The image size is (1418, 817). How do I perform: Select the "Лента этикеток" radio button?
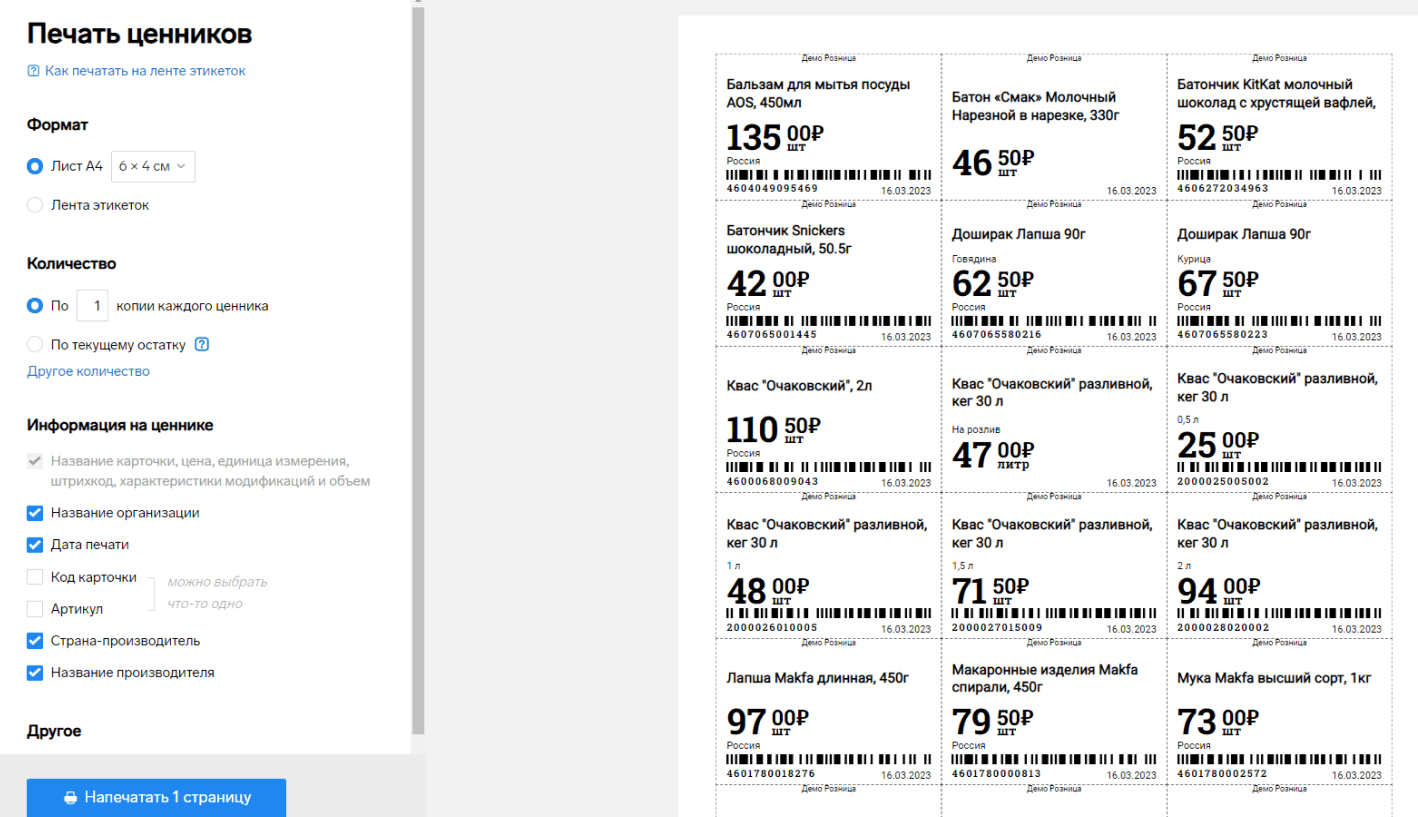pos(35,205)
